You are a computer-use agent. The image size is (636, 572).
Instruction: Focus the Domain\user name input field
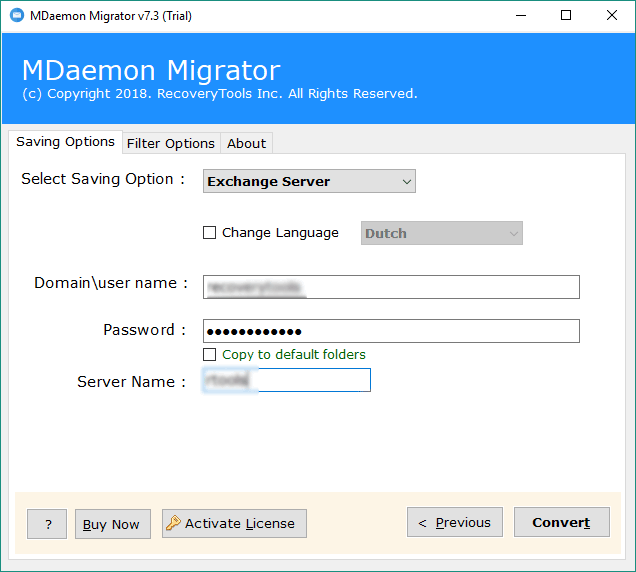pyautogui.click(x=391, y=287)
